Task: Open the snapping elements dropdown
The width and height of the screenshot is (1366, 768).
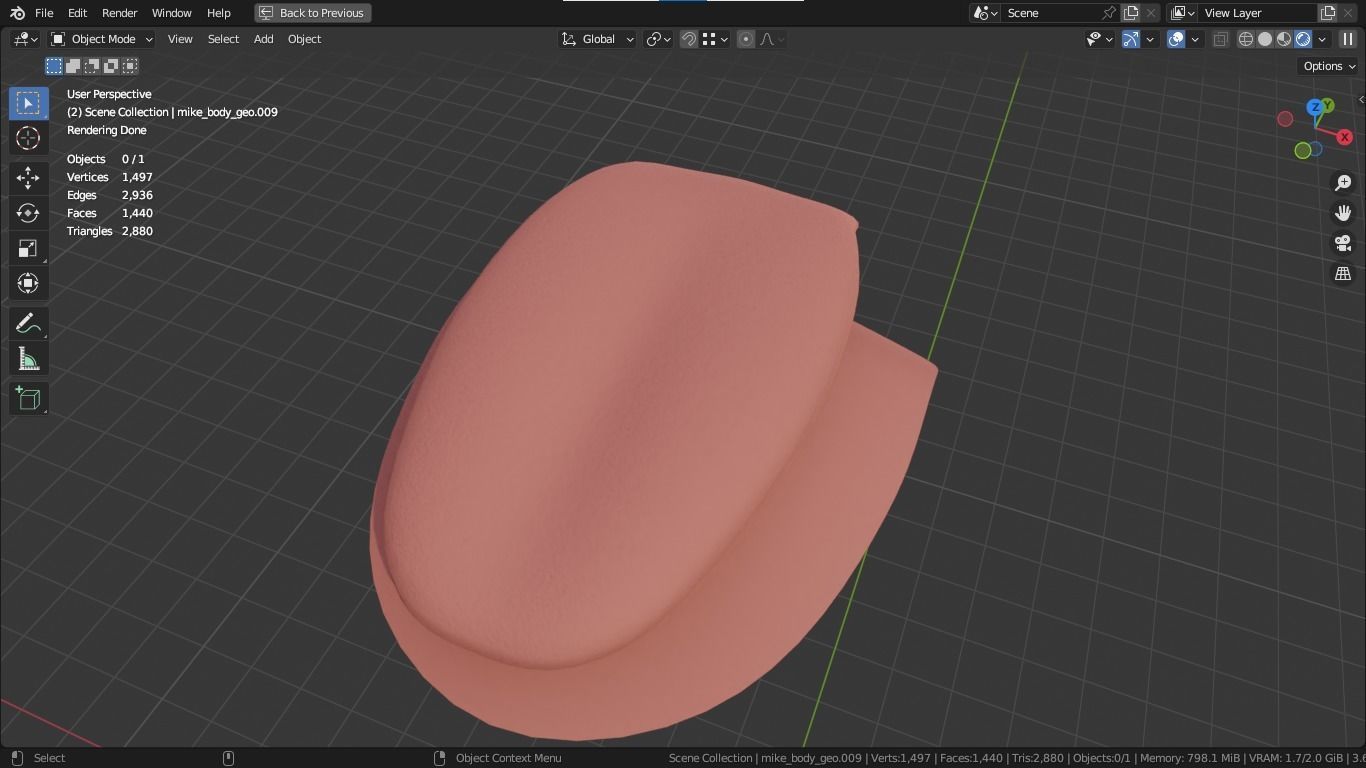Action: point(714,39)
